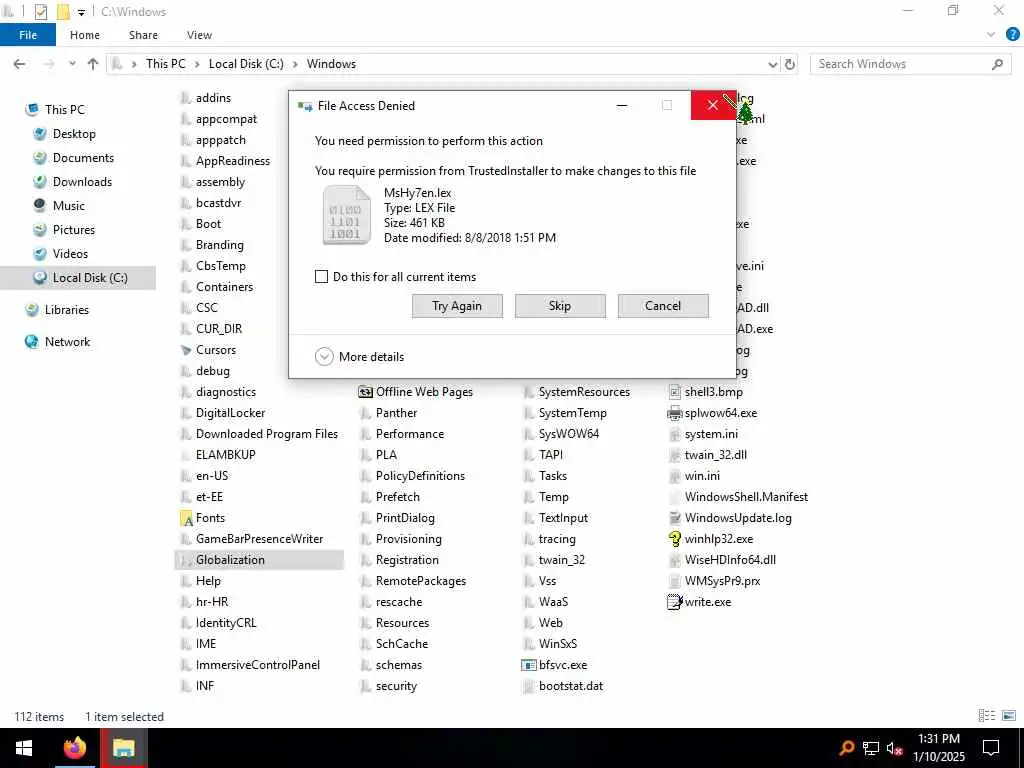Screen dimensions: 1024x768
Task: Click File Explorer taskbar icon
Action: (123, 748)
